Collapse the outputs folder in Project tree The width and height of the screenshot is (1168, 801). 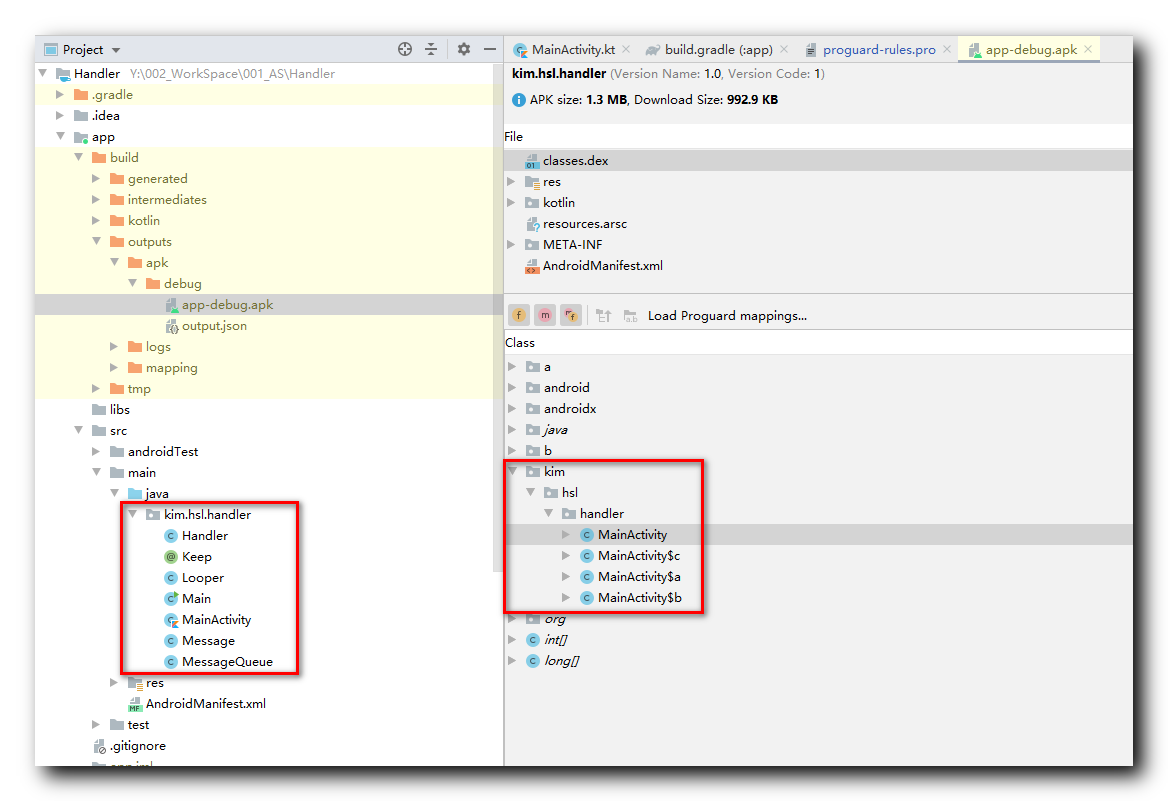(95, 241)
